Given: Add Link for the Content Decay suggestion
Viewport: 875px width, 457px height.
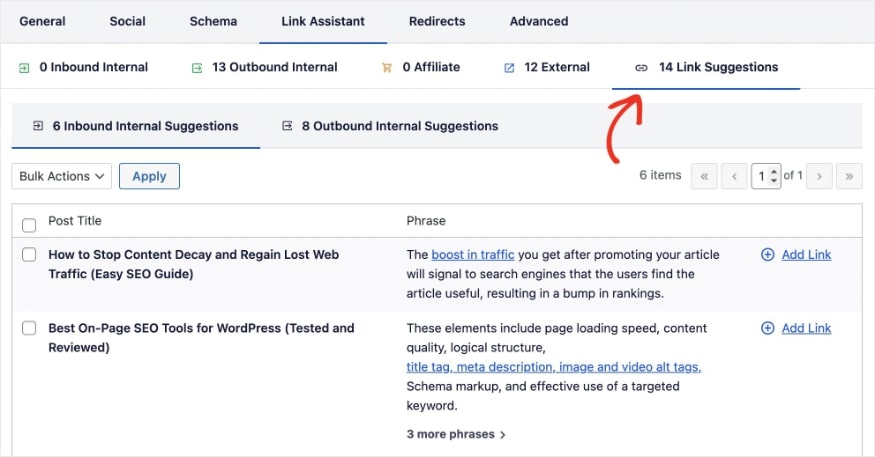Looking at the screenshot, I should click(x=806, y=254).
